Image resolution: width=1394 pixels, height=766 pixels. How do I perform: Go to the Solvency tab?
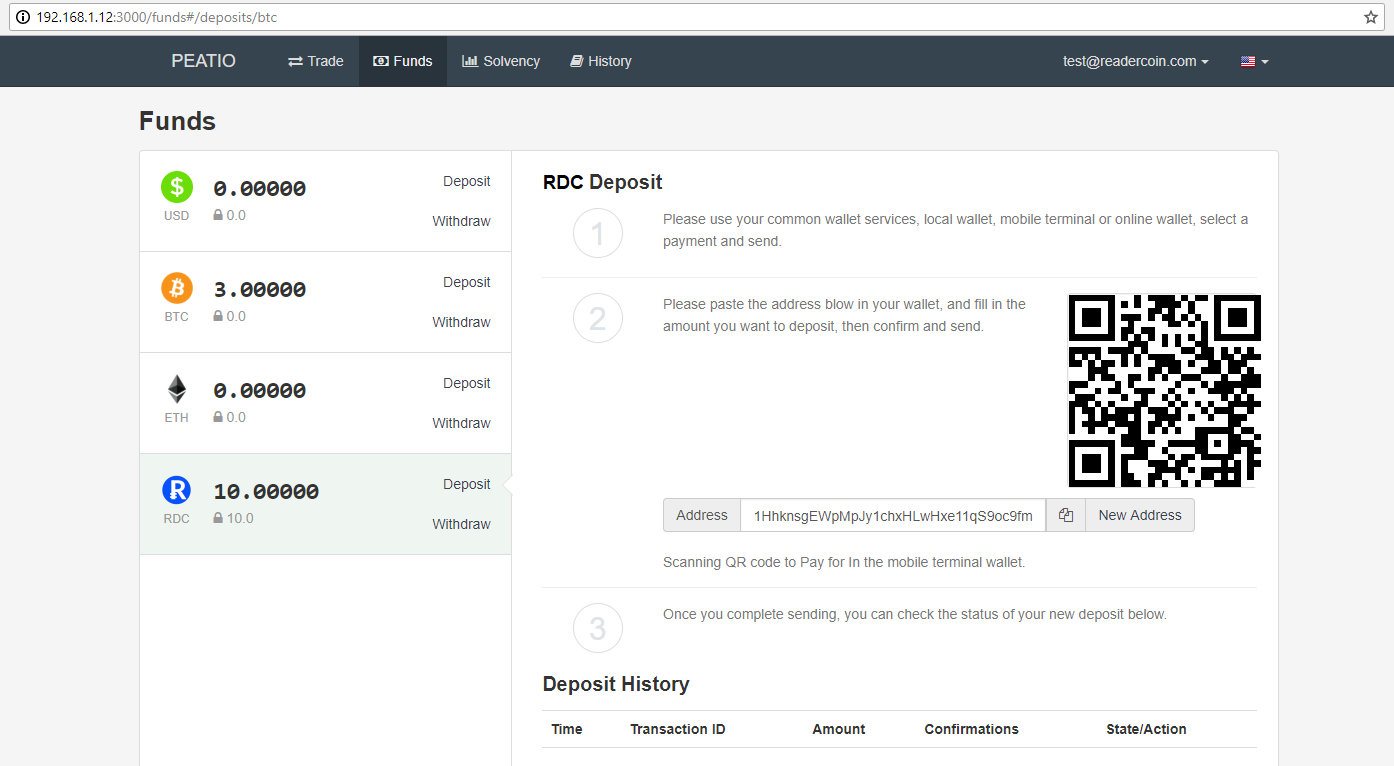click(501, 61)
